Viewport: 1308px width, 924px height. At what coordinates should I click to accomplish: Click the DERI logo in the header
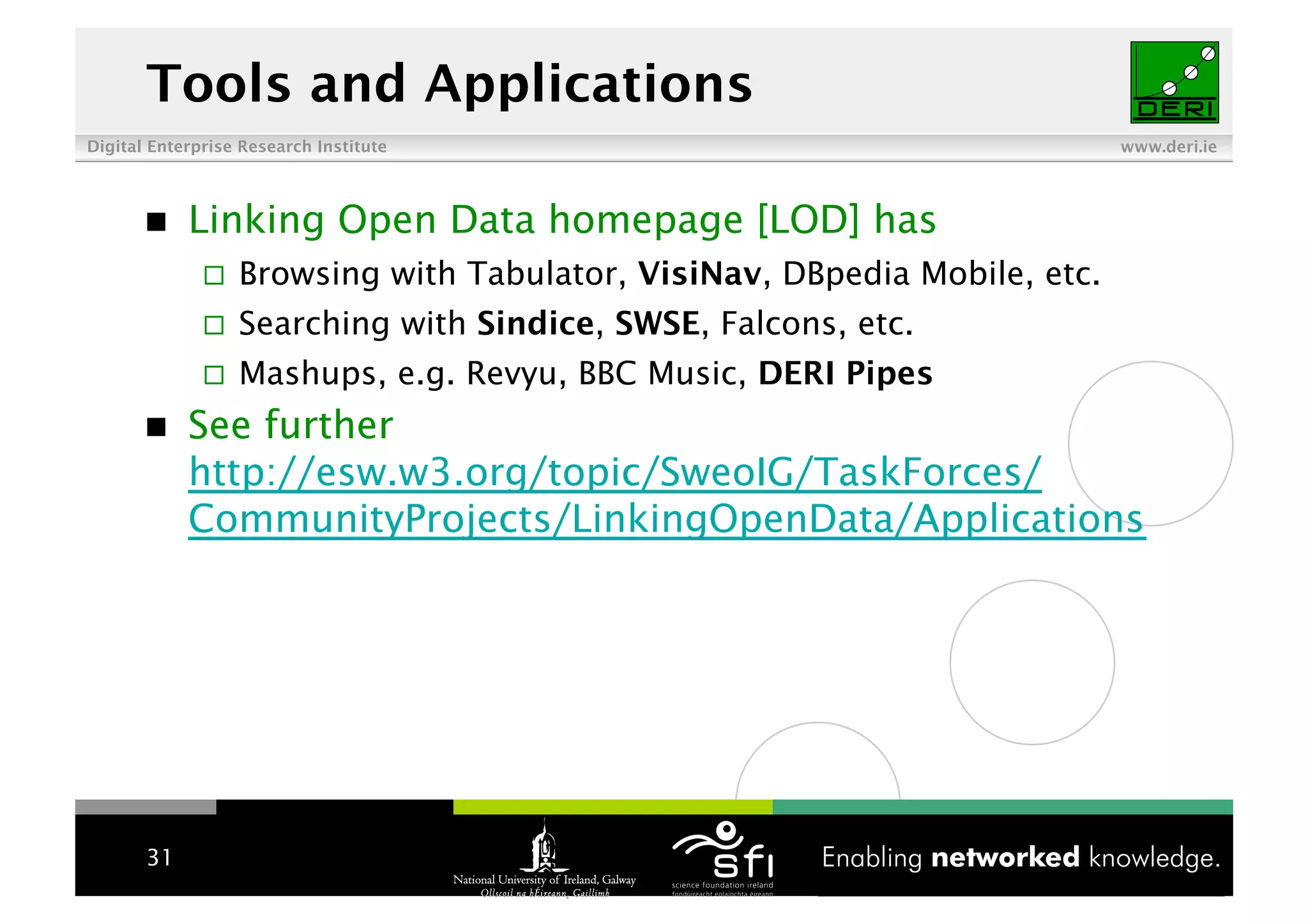point(1174,82)
